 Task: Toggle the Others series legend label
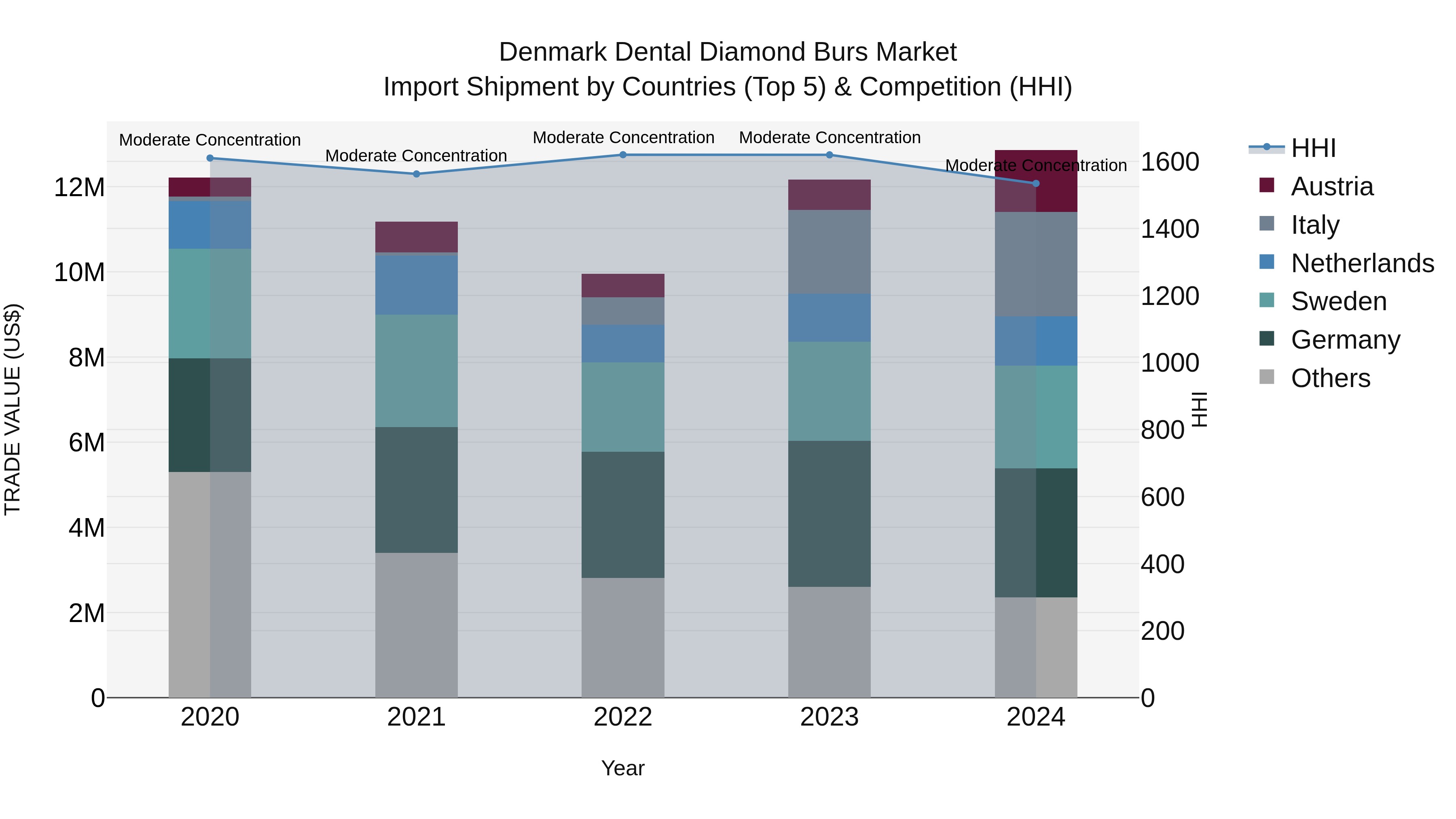click(1331, 378)
